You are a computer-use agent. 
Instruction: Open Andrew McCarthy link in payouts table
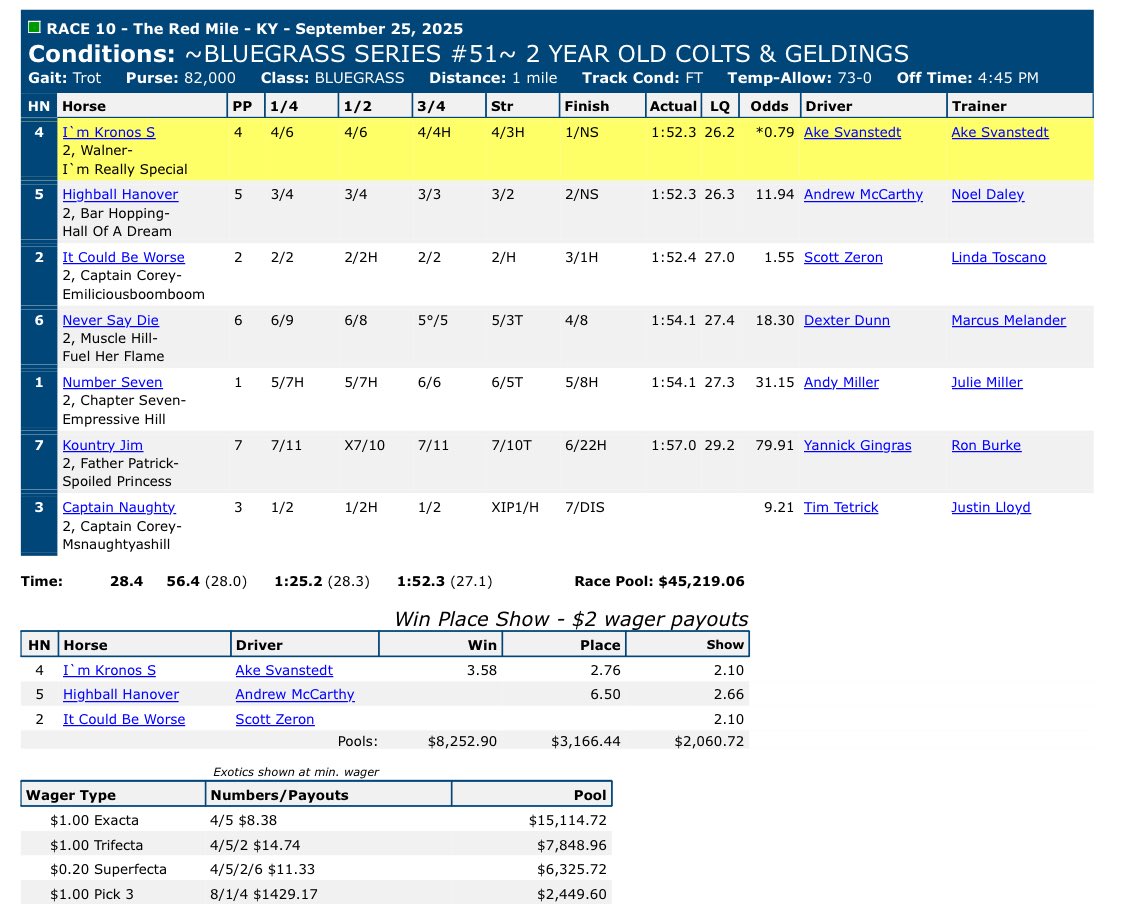(295, 695)
